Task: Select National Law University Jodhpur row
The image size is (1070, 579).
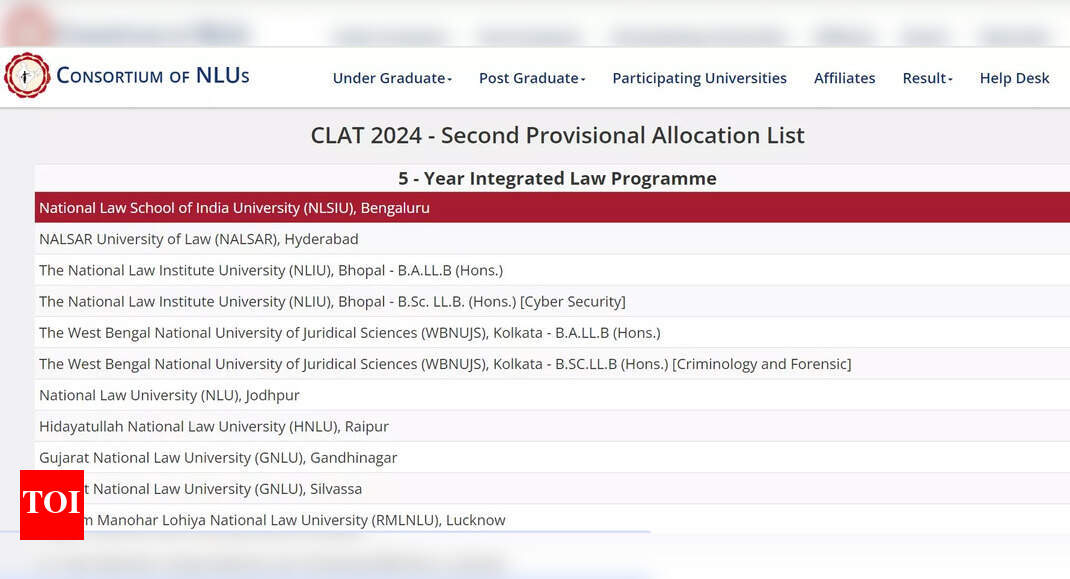Action: [x=168, y=395]
